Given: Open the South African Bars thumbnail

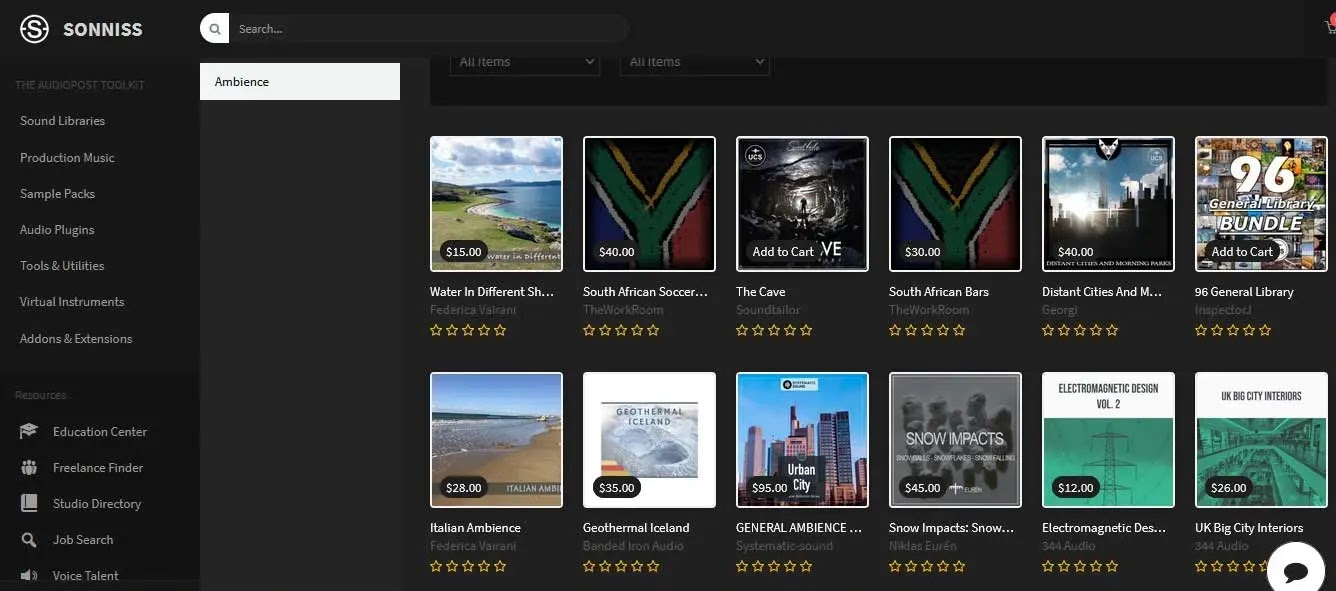Looking at the screenshot, I should 955,204.
